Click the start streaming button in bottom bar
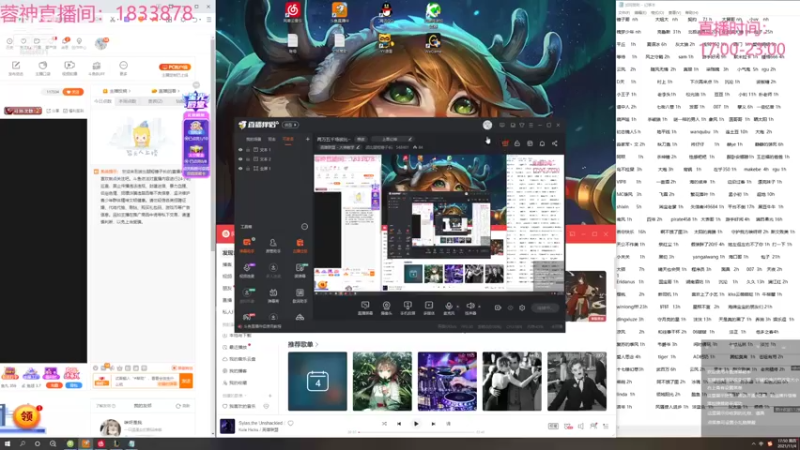 point(544,308)
